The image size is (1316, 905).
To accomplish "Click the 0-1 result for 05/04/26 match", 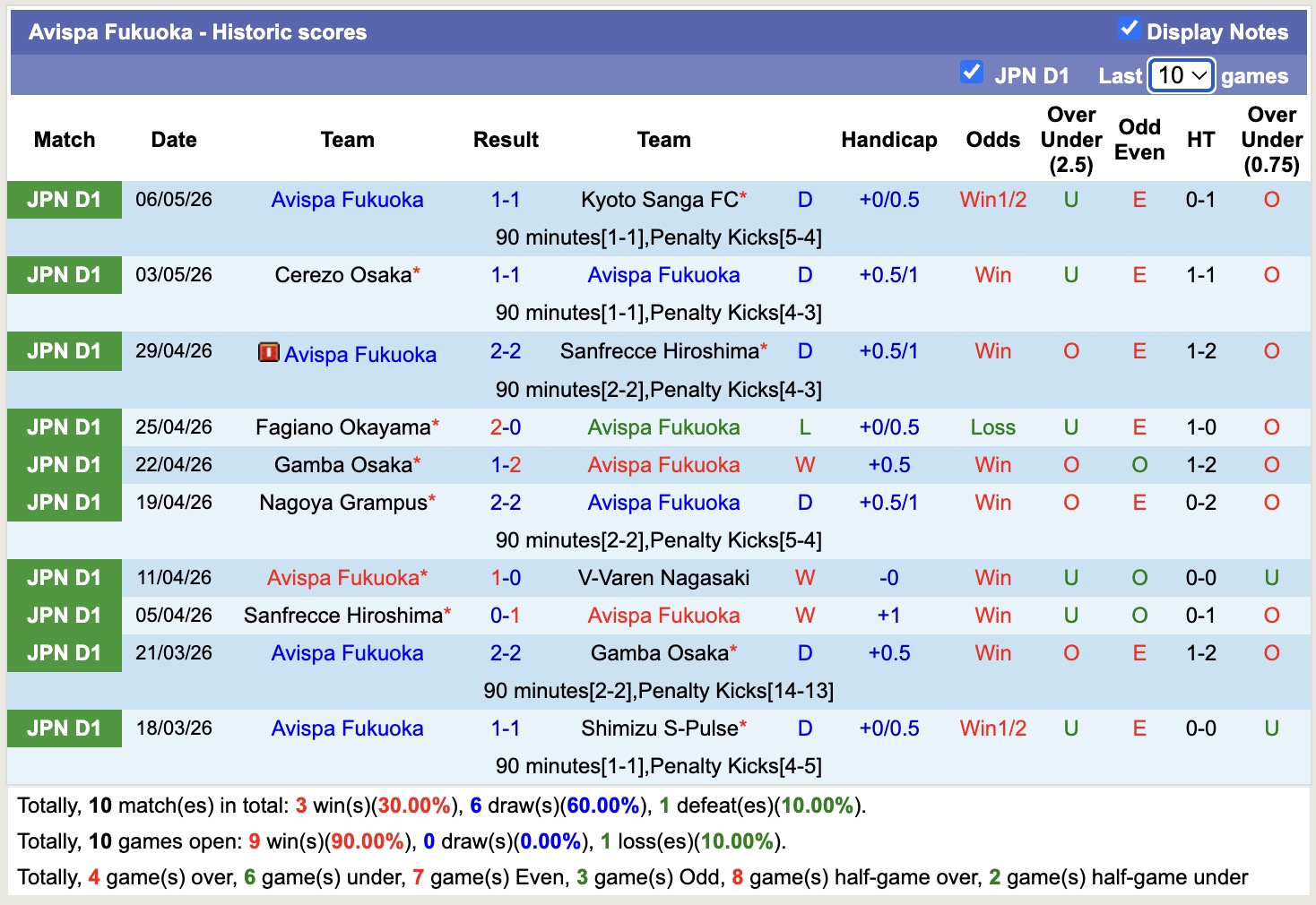I will pos(506,616).
